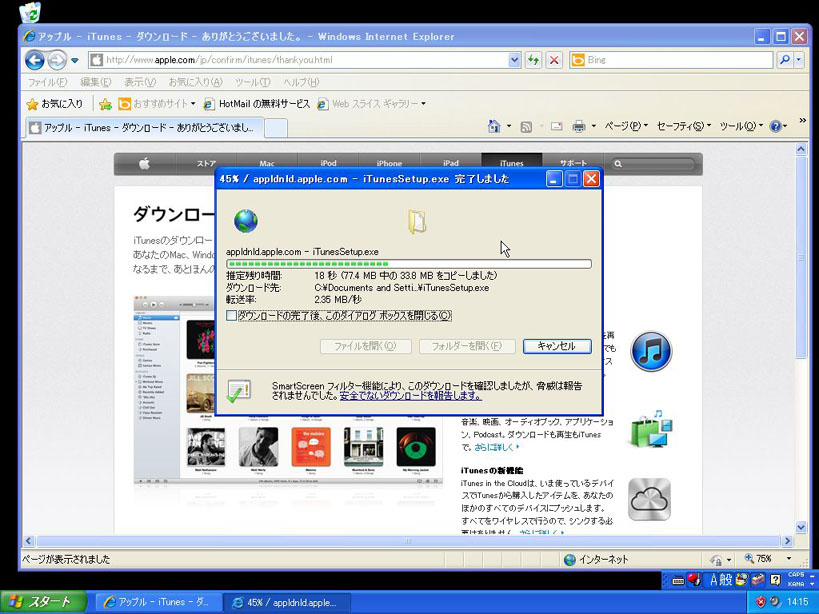Click the さらに詳しく link under iTunes description
Image resolution: width=819 pixels, height=614 pixels.
(x=497, y=447)
